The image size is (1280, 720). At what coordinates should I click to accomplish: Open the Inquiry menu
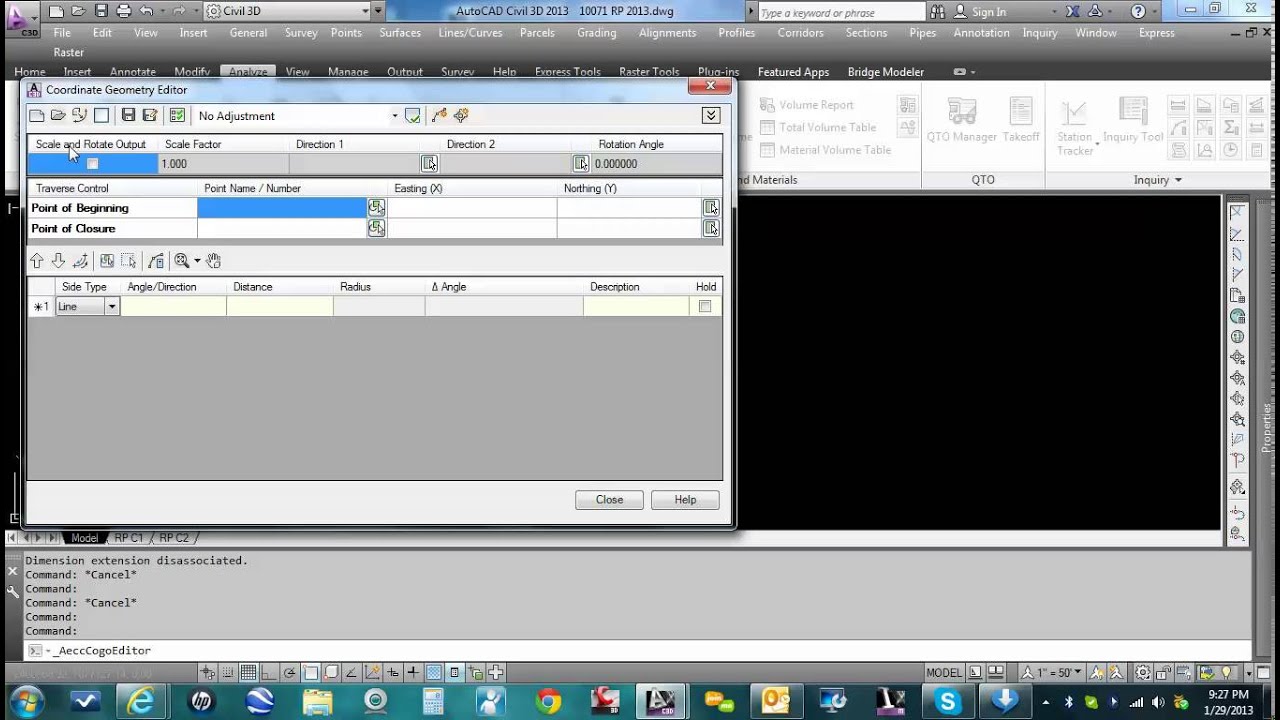coord(1040,33)
